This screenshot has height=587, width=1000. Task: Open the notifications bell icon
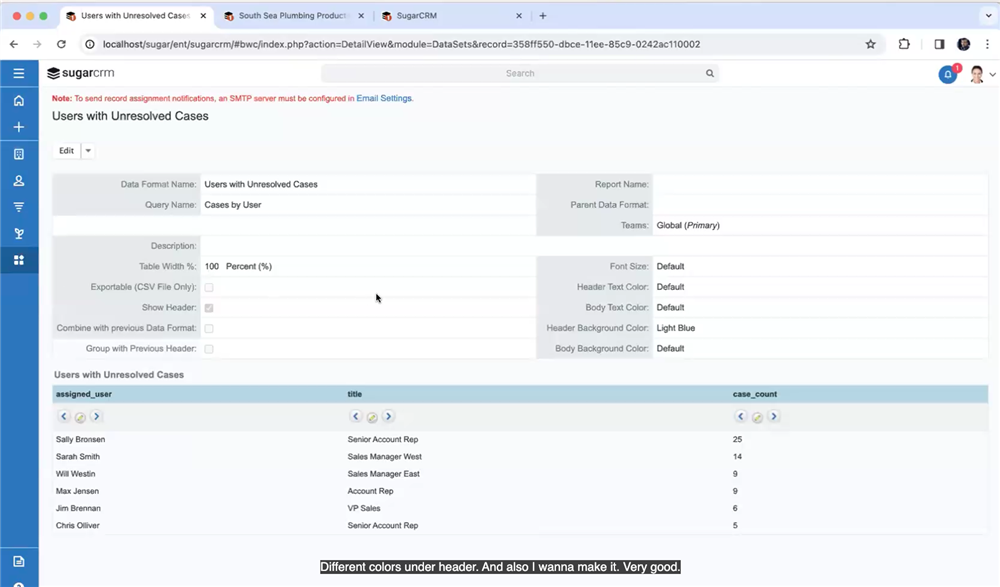pyautogui.click(x=947, y=74)
